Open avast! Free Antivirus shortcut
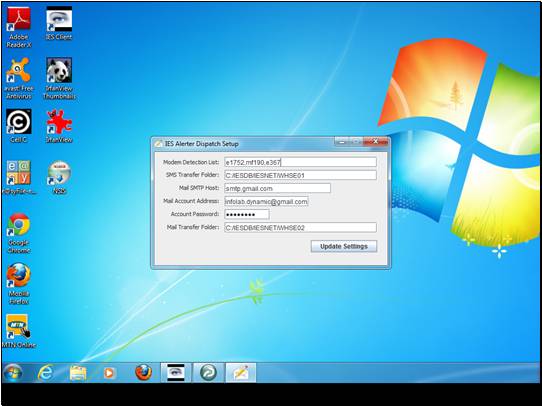Viewport: 542px width, 406px height. click(19, 79)
